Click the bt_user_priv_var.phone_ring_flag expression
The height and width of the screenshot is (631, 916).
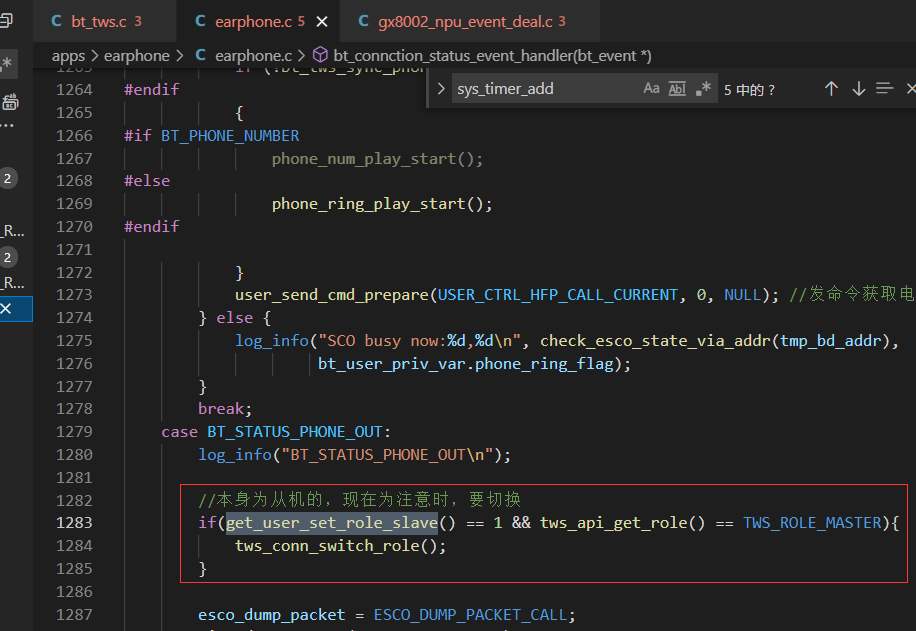[466, 364]
